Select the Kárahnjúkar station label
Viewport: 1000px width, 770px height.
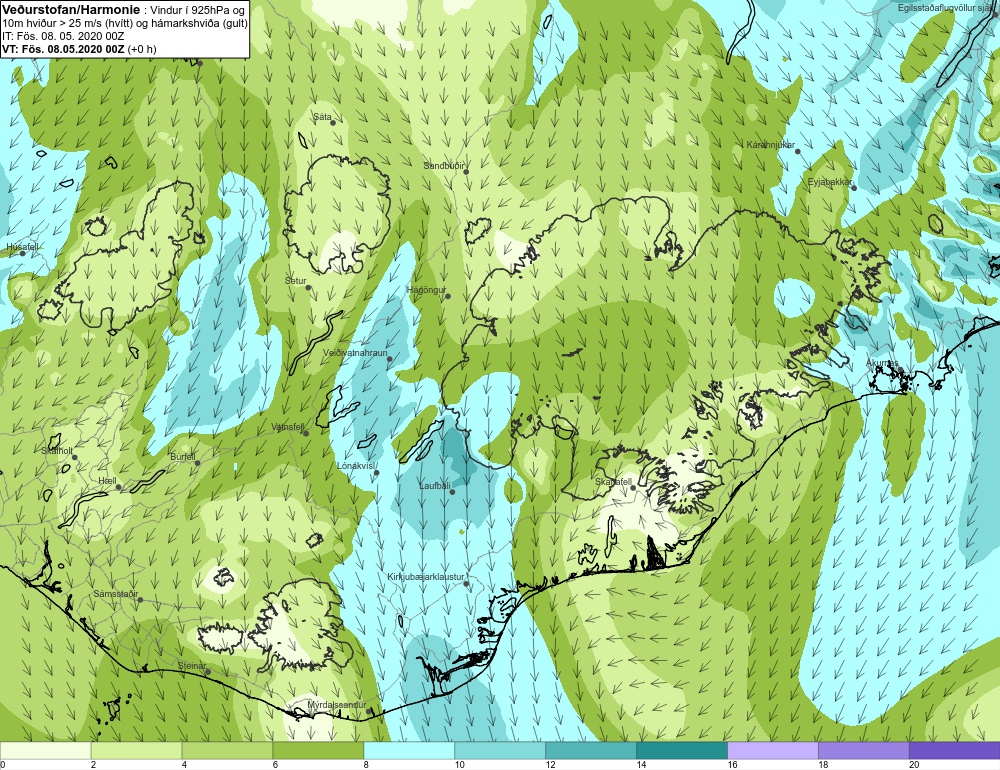pyautogui.click(x=770, y=145)
